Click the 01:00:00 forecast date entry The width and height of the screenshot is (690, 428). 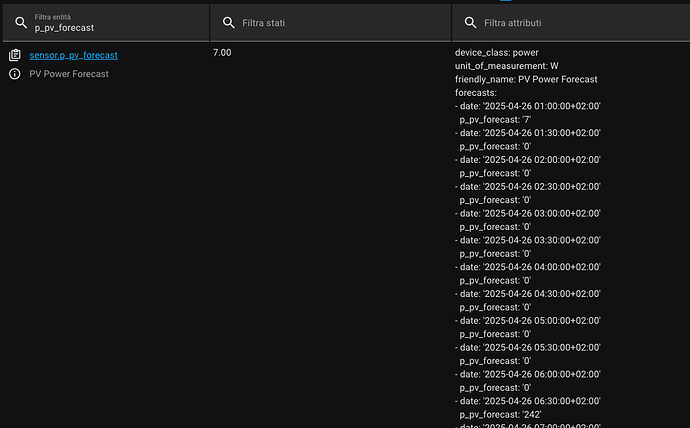click(532, 106)
